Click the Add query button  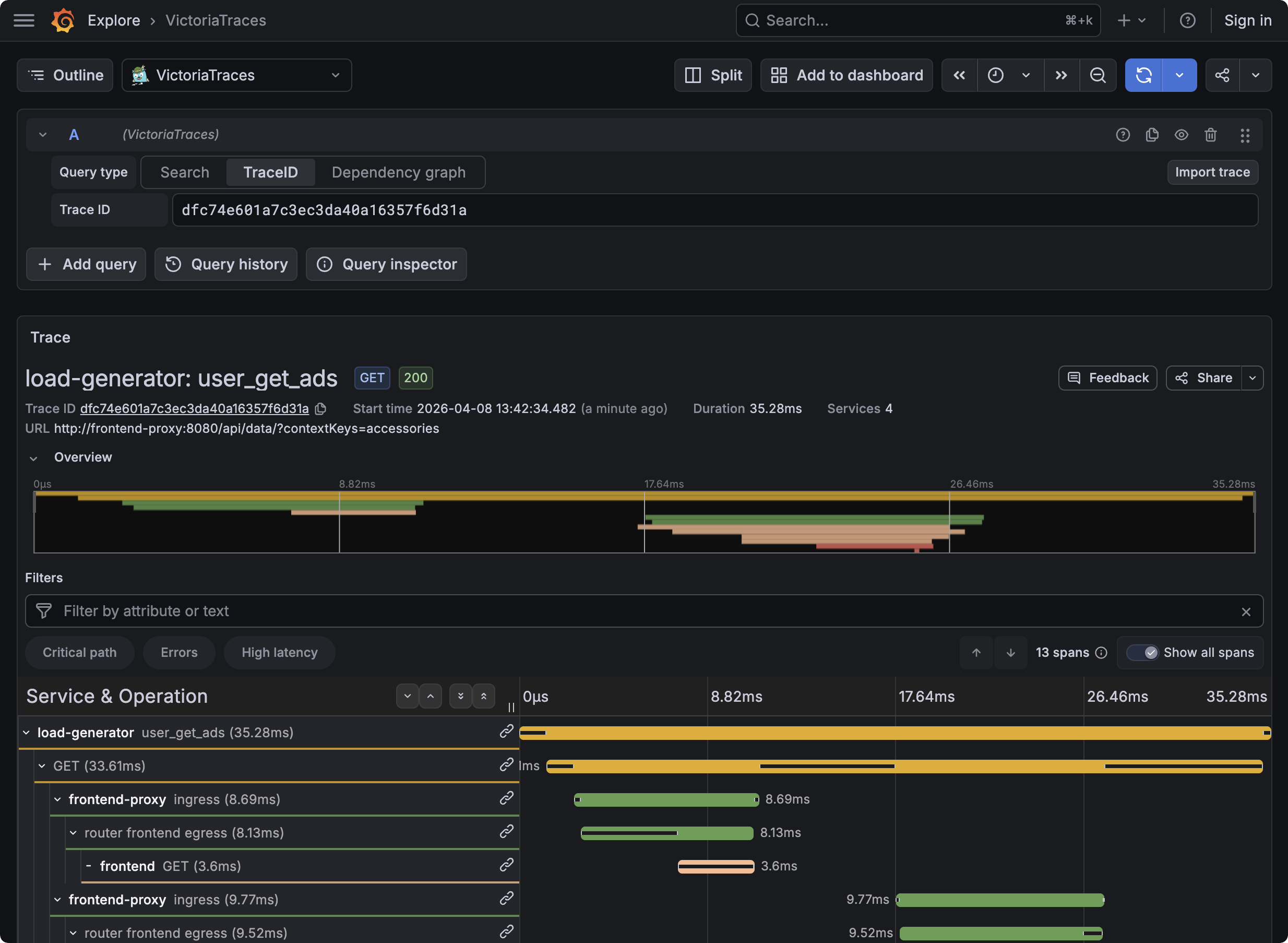(x=86, y=264)
